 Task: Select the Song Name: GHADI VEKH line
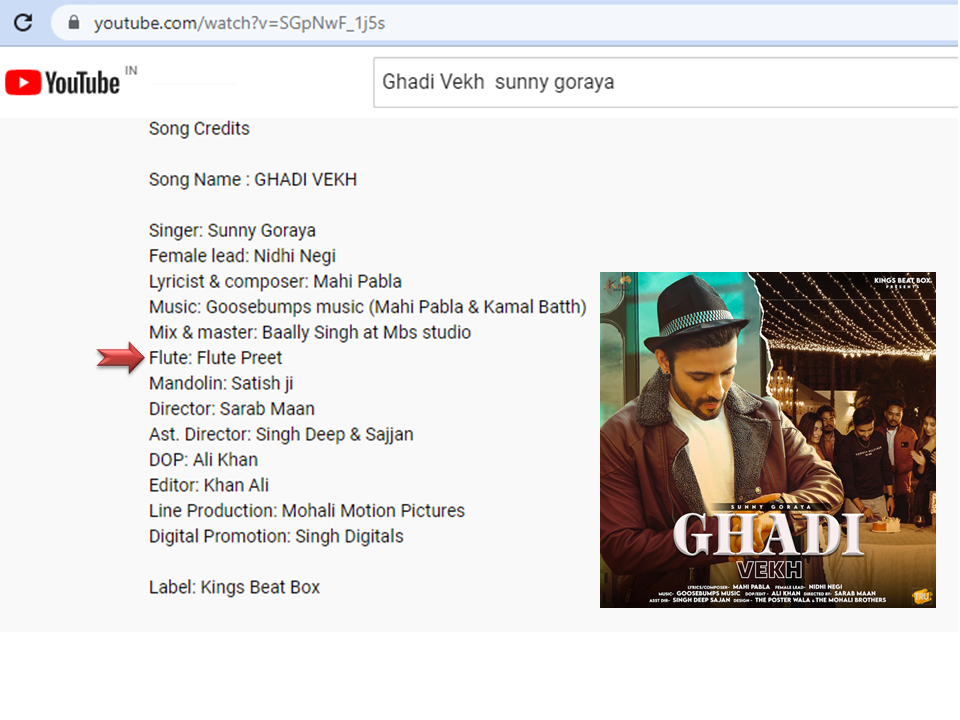click(252, 180)
